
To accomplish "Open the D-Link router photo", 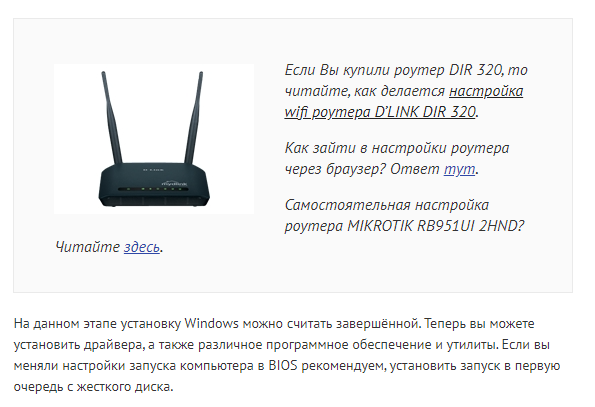I will point(154,139).
